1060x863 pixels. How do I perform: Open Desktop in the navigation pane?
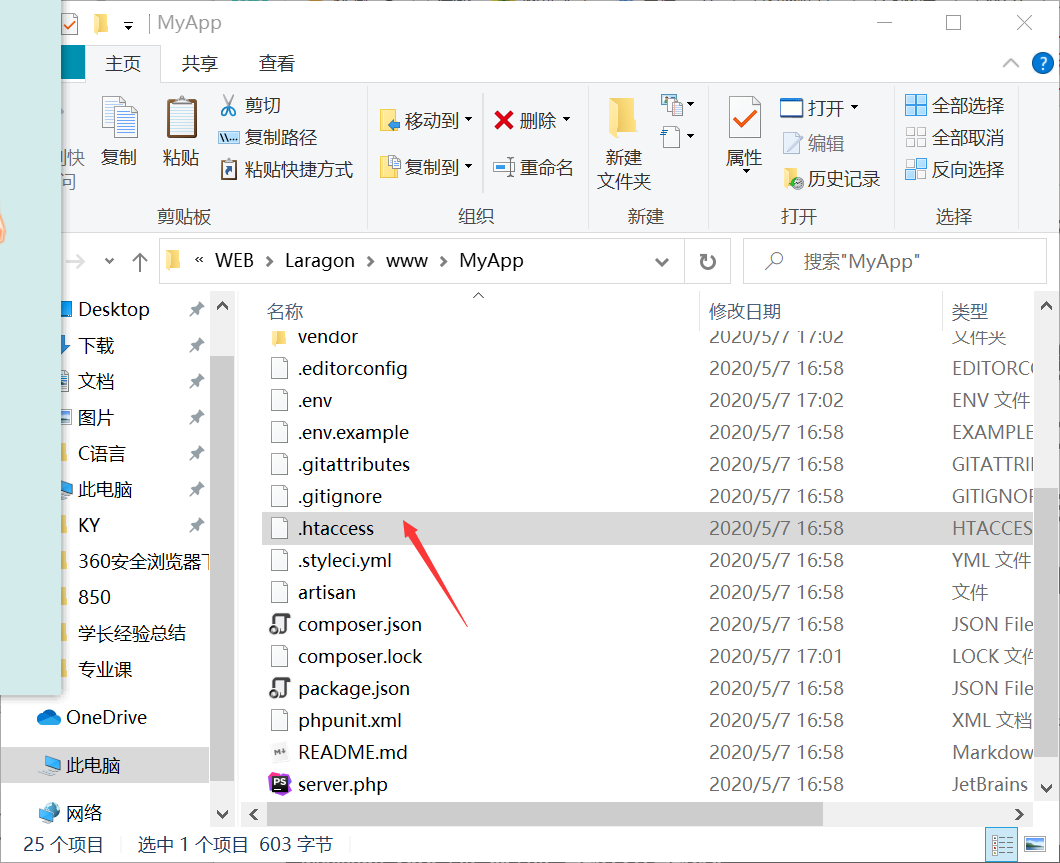point(114,310)
